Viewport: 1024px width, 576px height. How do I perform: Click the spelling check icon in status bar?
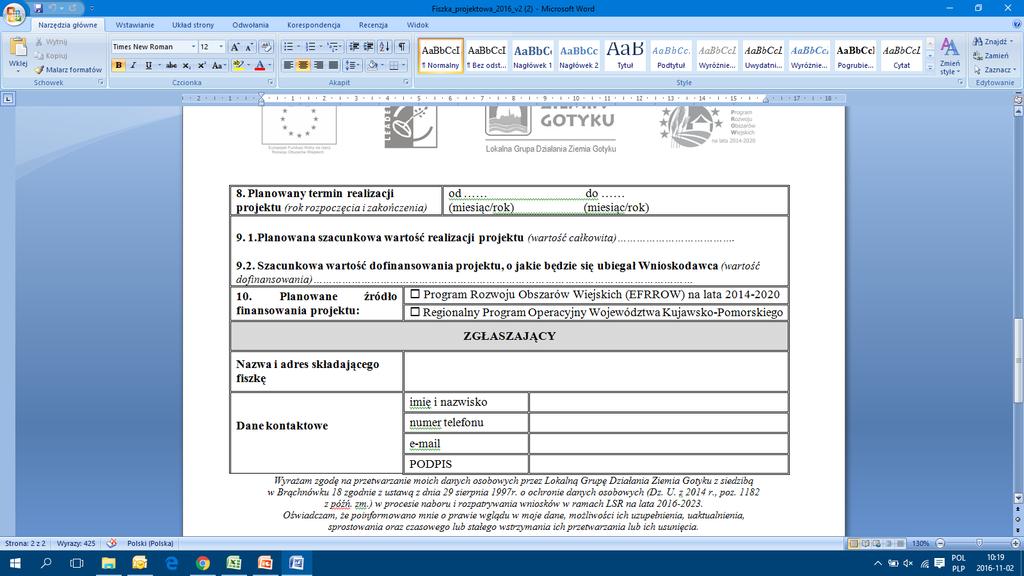click(112, 543)
